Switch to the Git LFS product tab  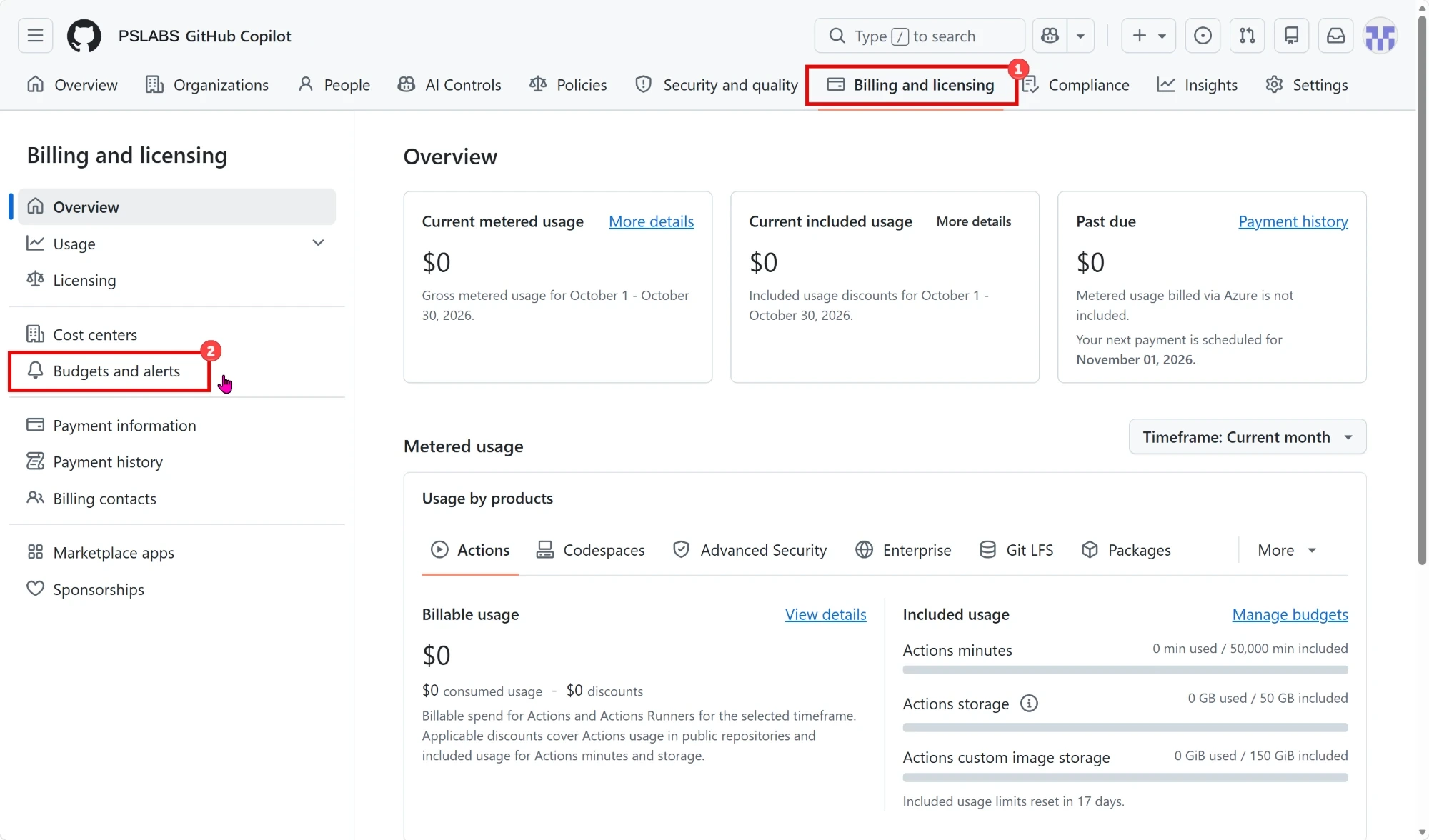(x=1016, y=550)
